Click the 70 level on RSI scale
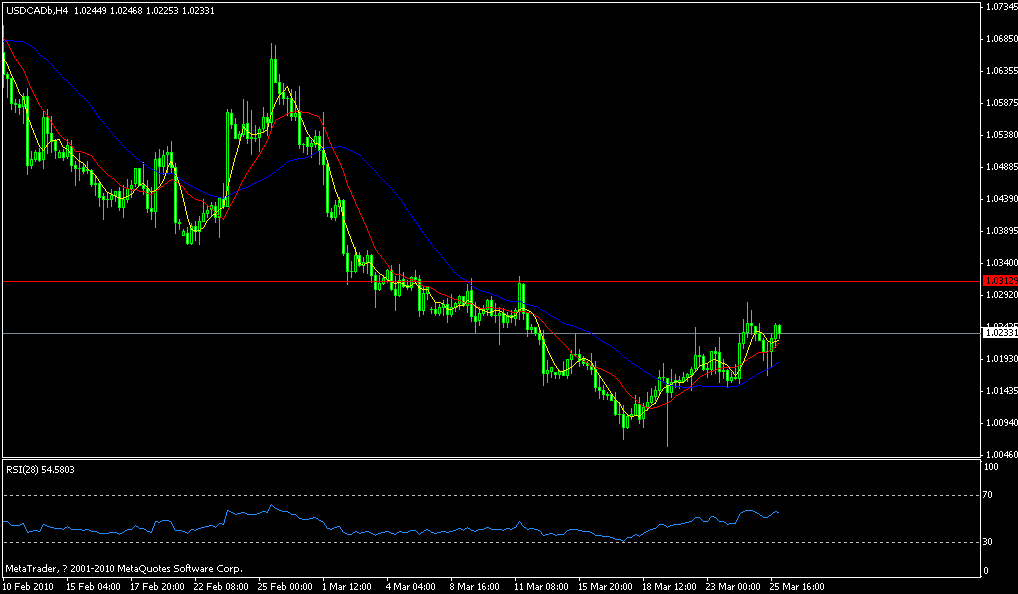The height and width of the screenshot is (594, 1018). (987, 495)
